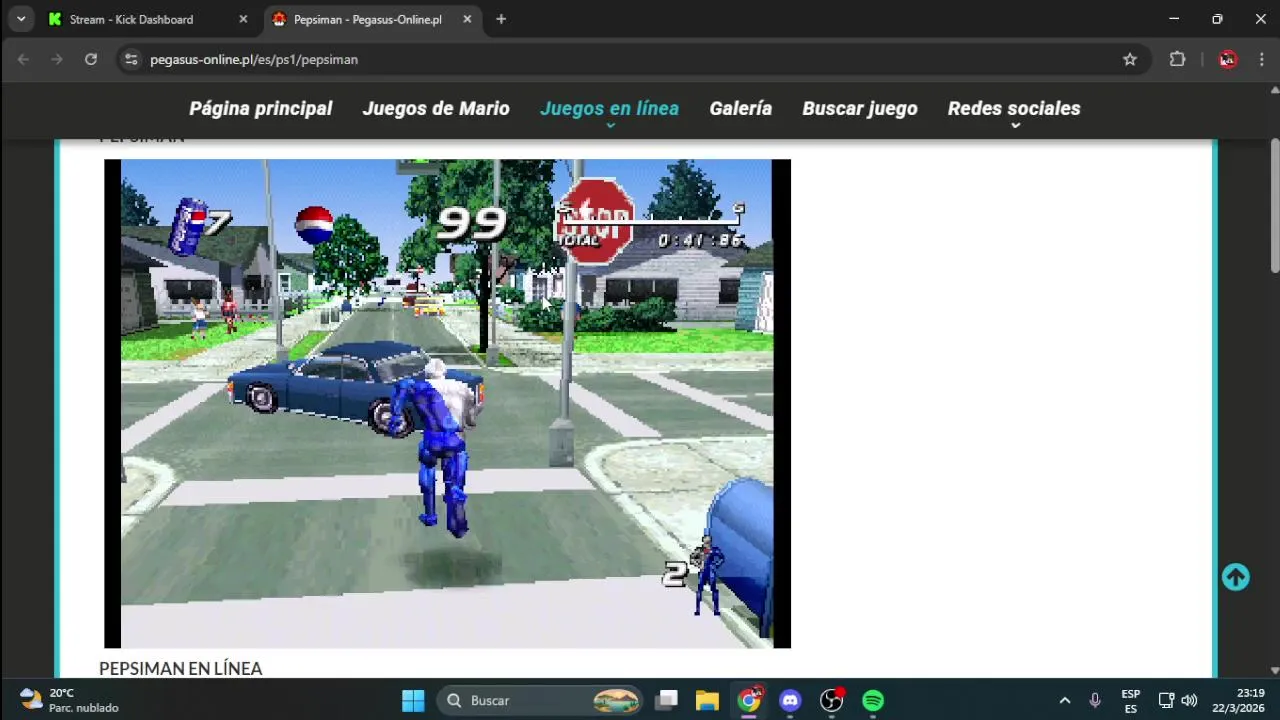Open the Chrome profile avatar
The image size is (1280, 720).
(1228, 59)
